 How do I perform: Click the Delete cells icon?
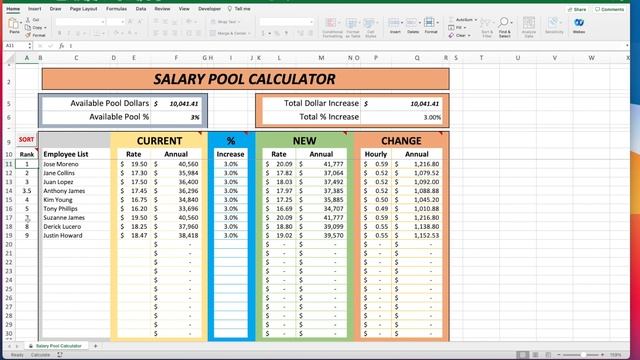point(411,22)
